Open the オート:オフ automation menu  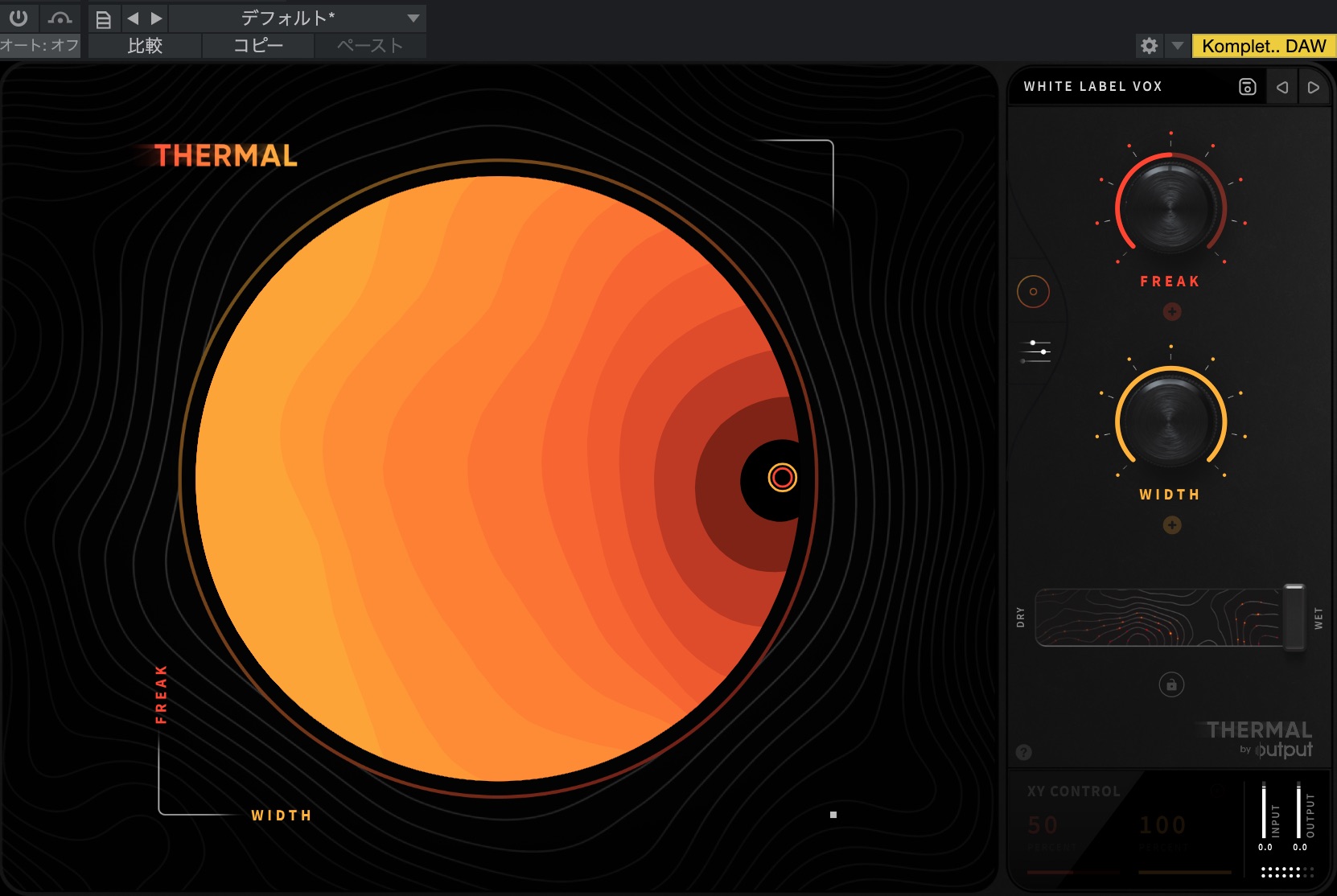point(39,46)
